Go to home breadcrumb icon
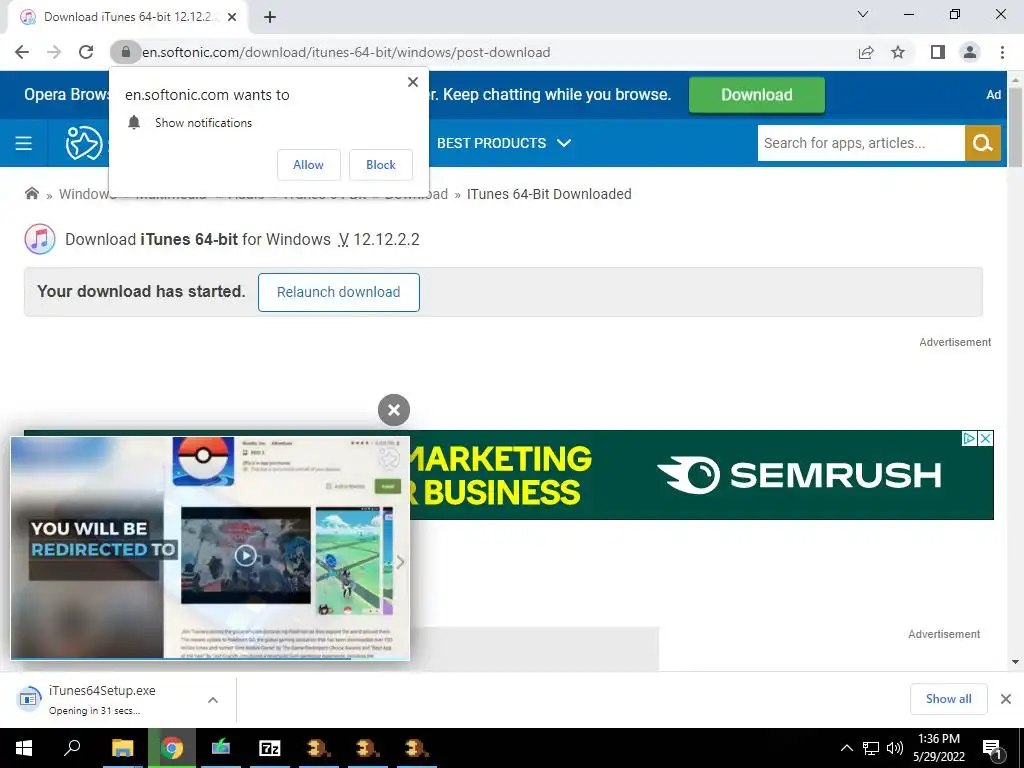Viewport: 1024px width, 768px height. click(31, 193)
